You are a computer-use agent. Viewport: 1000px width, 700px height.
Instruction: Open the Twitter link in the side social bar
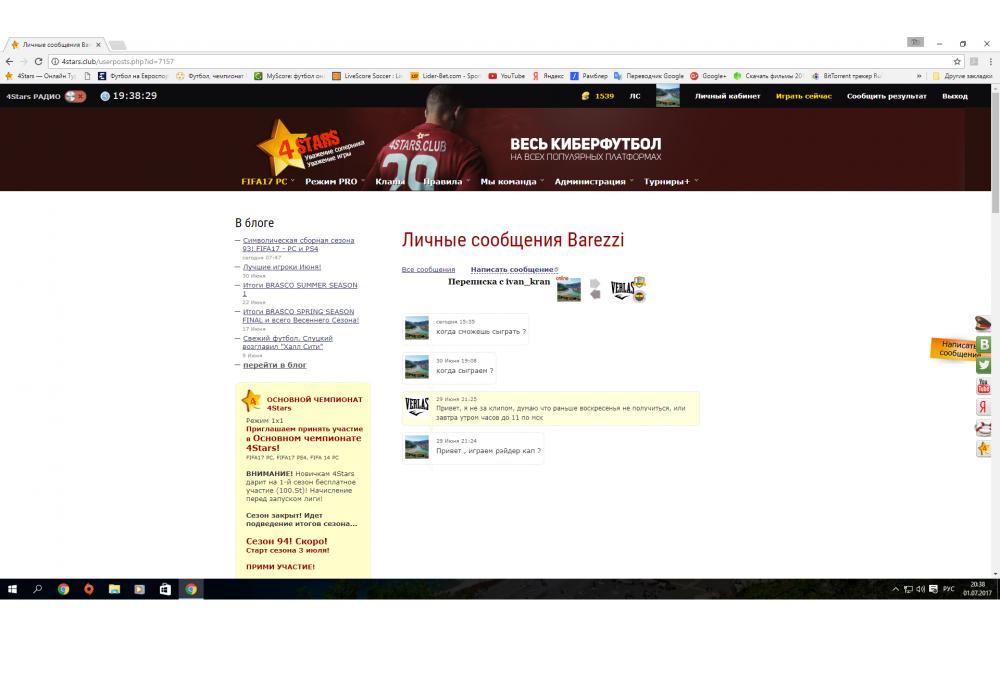(984, 365)
